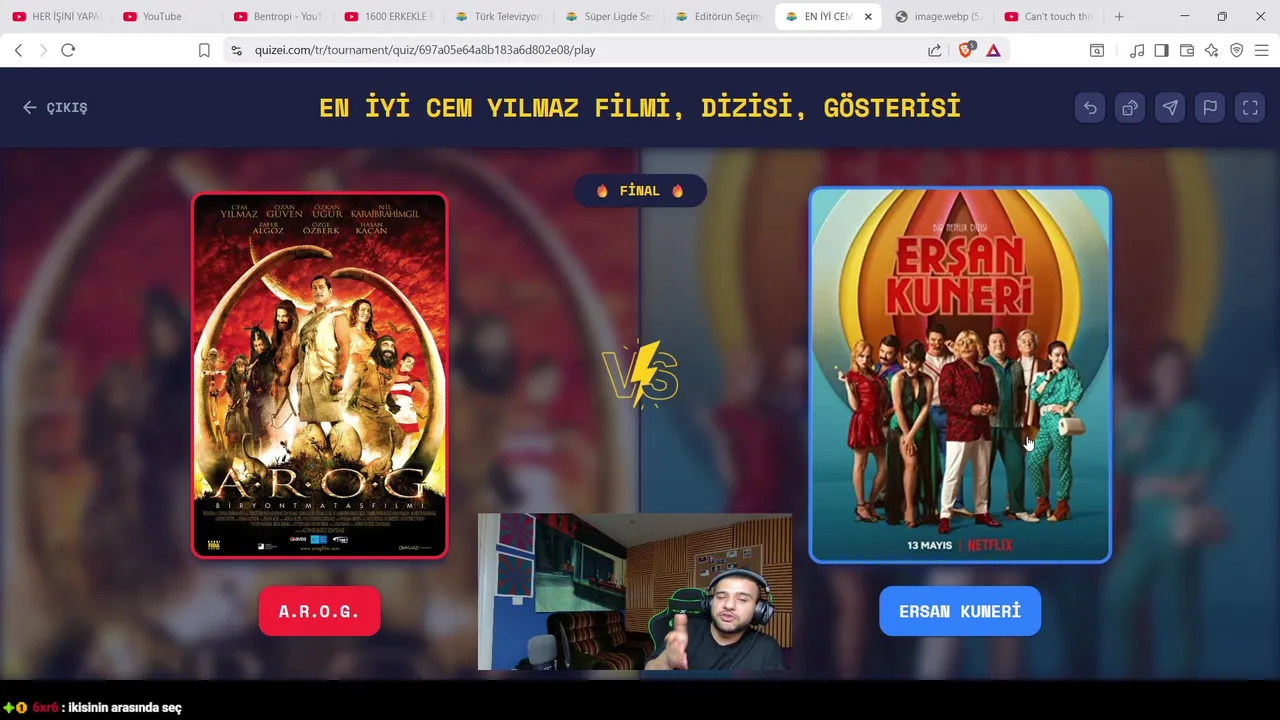Switch to HER İŞİNİ YAPA tab

pyautogui.click(x=56, y=16)
